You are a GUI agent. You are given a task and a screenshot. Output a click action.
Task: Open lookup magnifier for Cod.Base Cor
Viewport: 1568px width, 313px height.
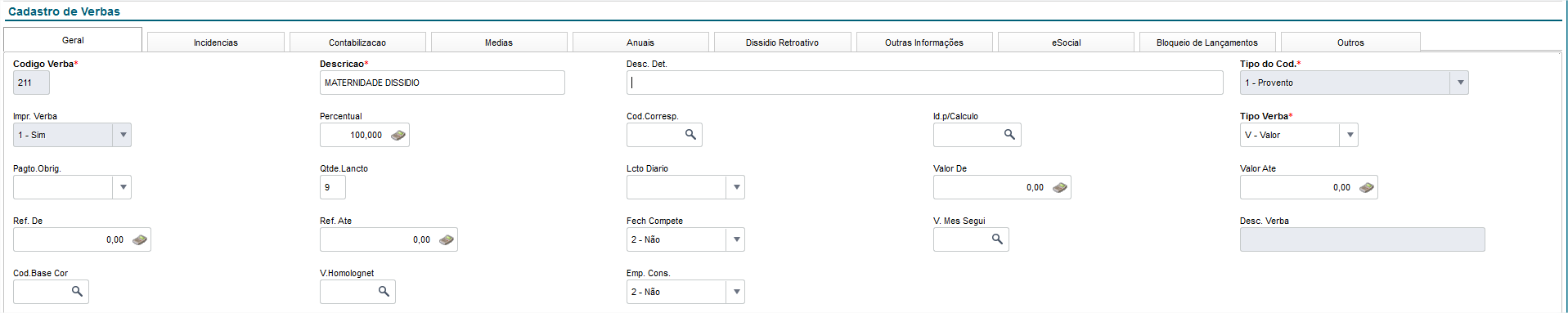[x=77, y=292]
